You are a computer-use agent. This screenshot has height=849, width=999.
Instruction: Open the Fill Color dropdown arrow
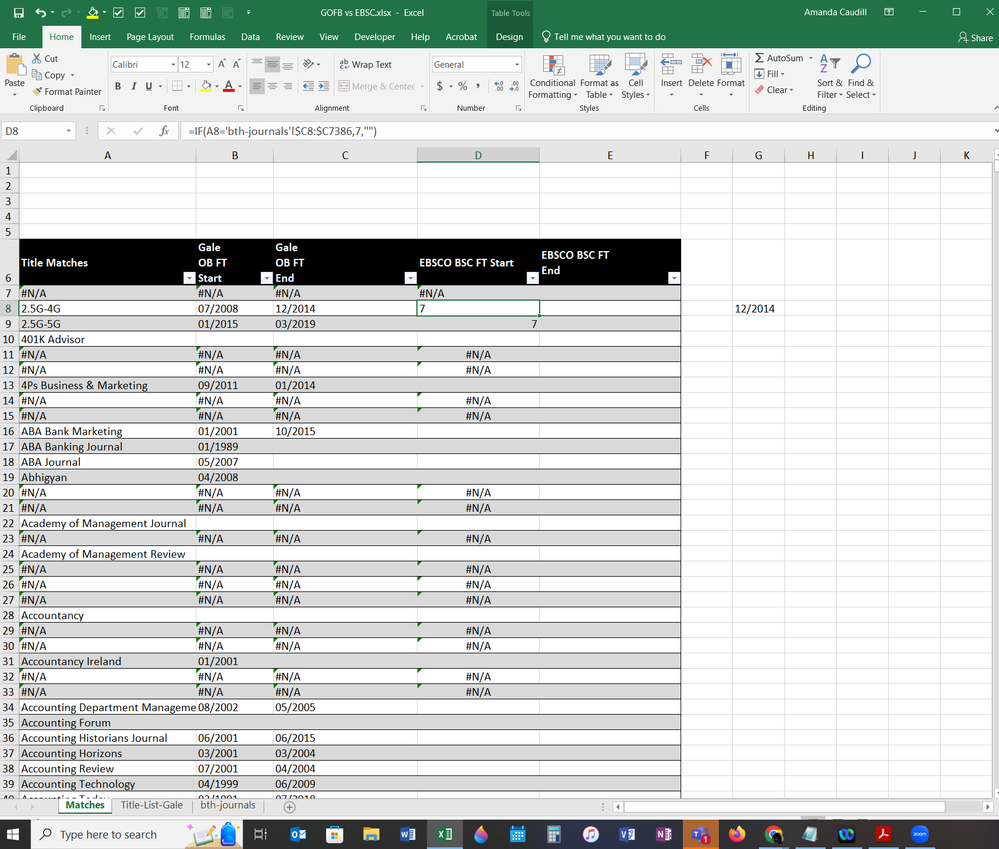217,86
